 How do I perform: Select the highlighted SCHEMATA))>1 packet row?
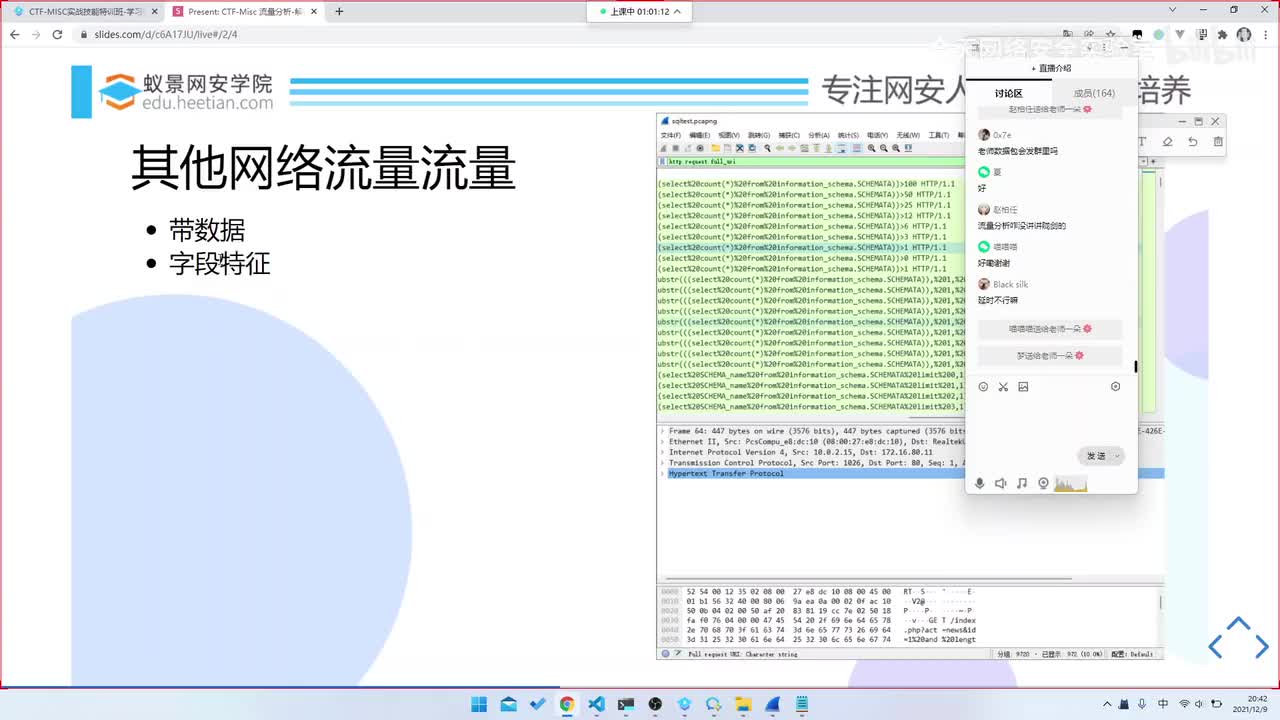coord(811,247)
